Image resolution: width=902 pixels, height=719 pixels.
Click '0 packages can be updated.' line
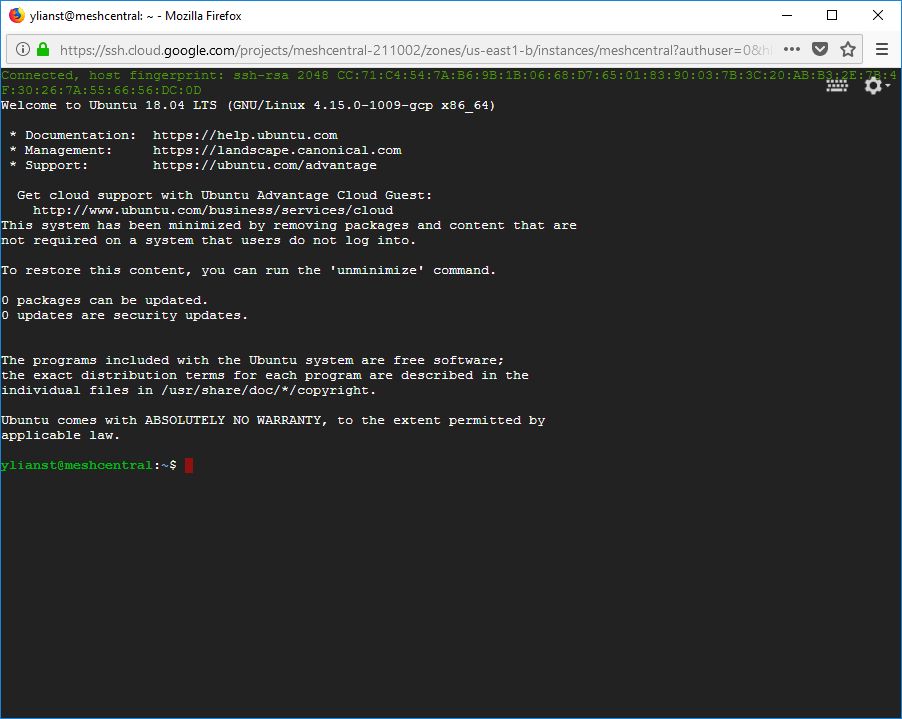104,300
